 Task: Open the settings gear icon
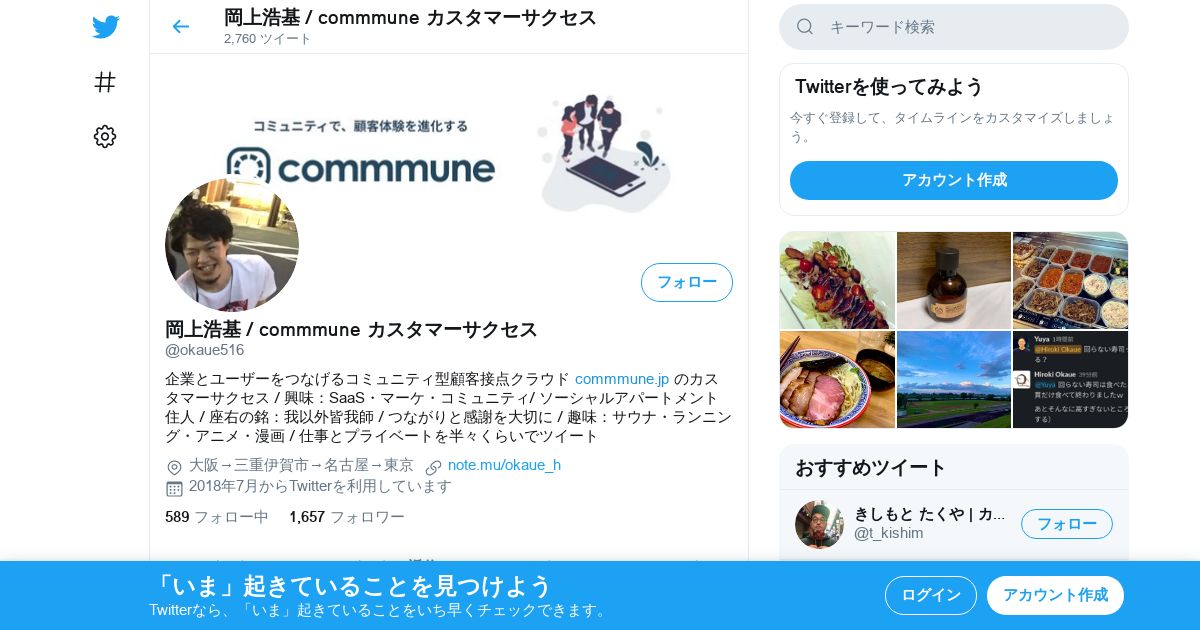105,137
